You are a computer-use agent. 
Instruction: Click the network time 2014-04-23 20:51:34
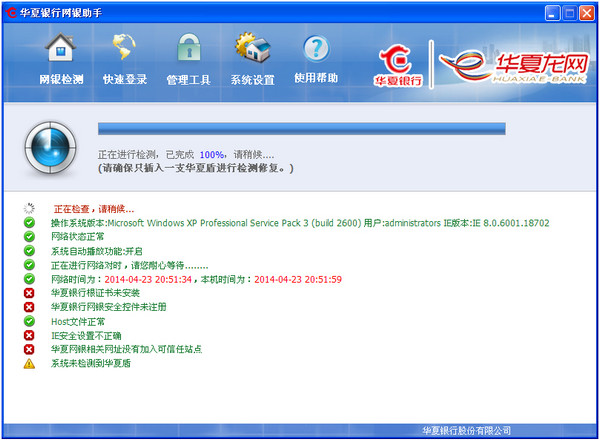tap(148, 280)
